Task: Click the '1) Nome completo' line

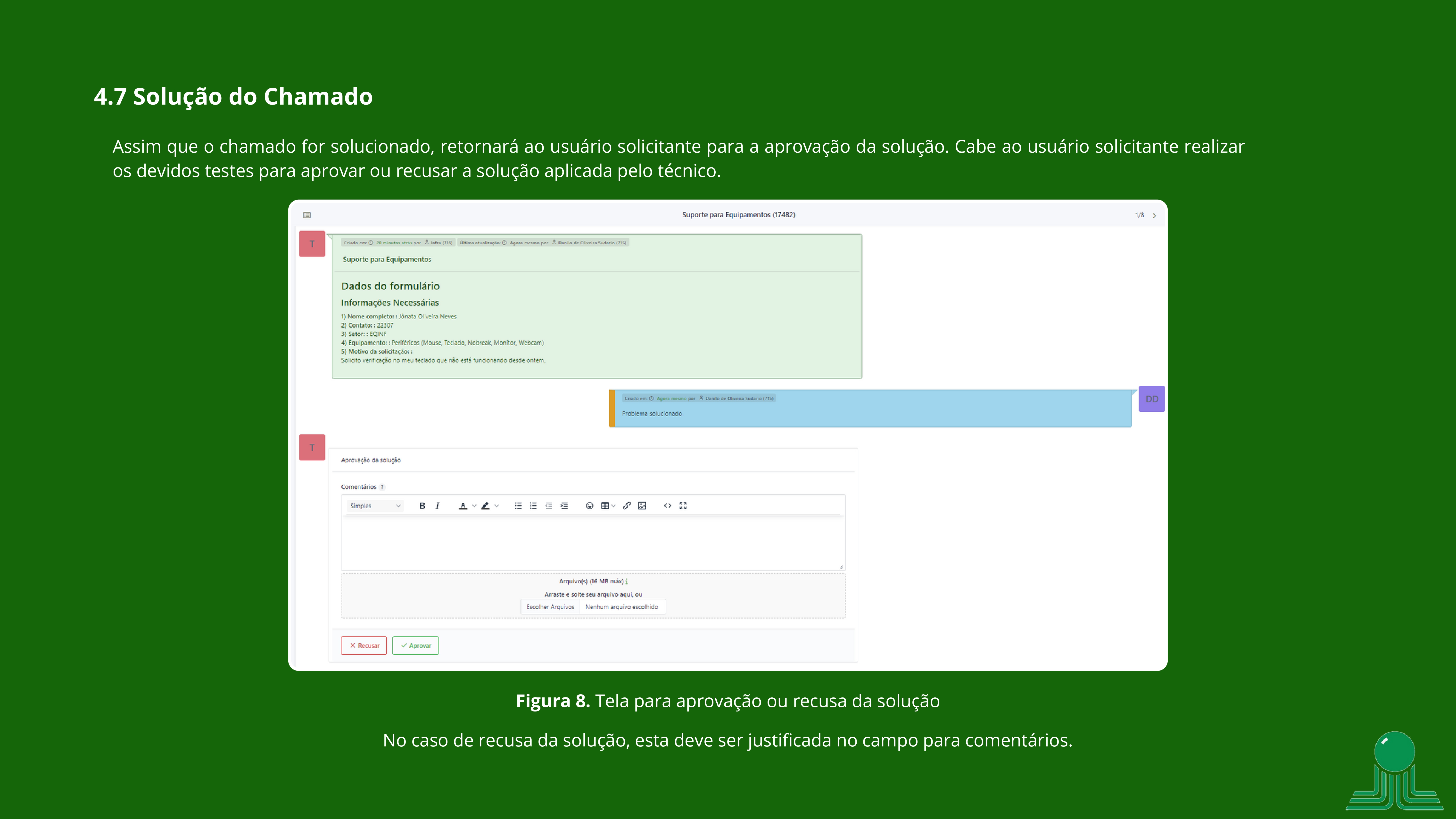Action: (398, 316)
